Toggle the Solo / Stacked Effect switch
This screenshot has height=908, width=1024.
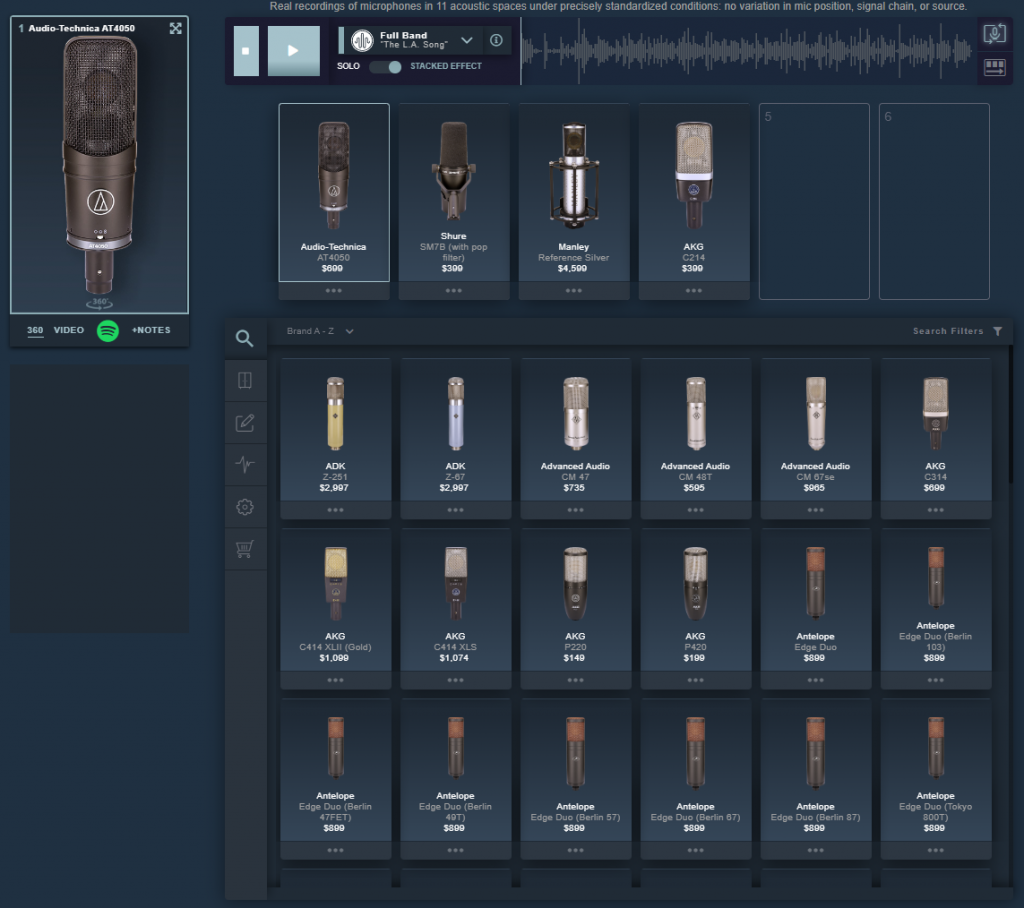386,67
